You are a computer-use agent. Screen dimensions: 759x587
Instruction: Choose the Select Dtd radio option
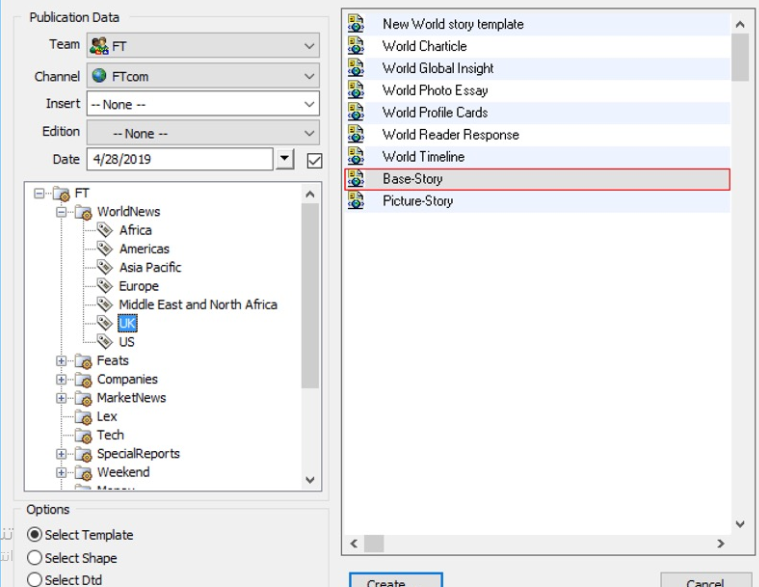coord(35,580)
